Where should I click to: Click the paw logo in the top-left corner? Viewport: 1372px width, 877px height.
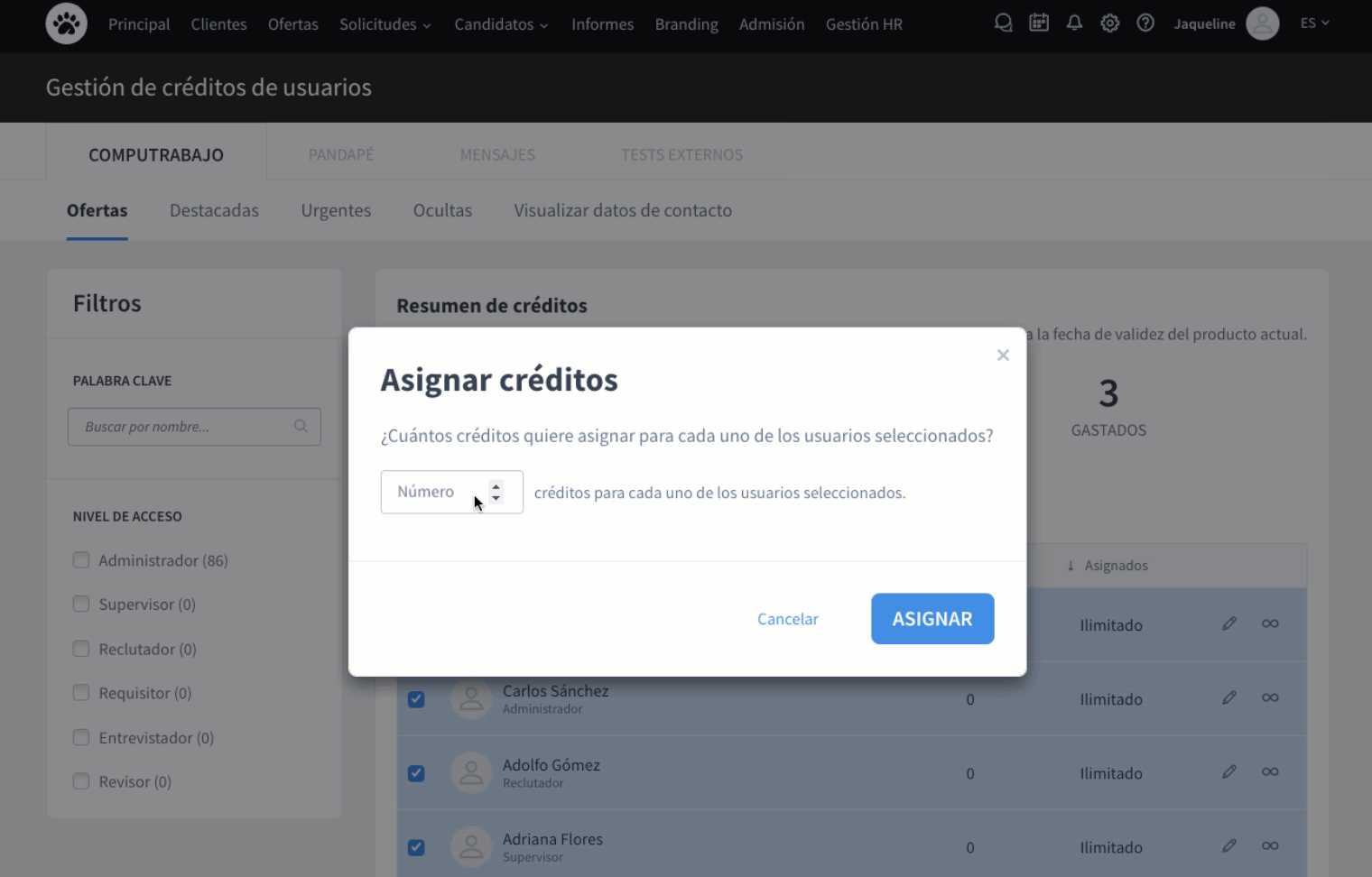[66, 23]
